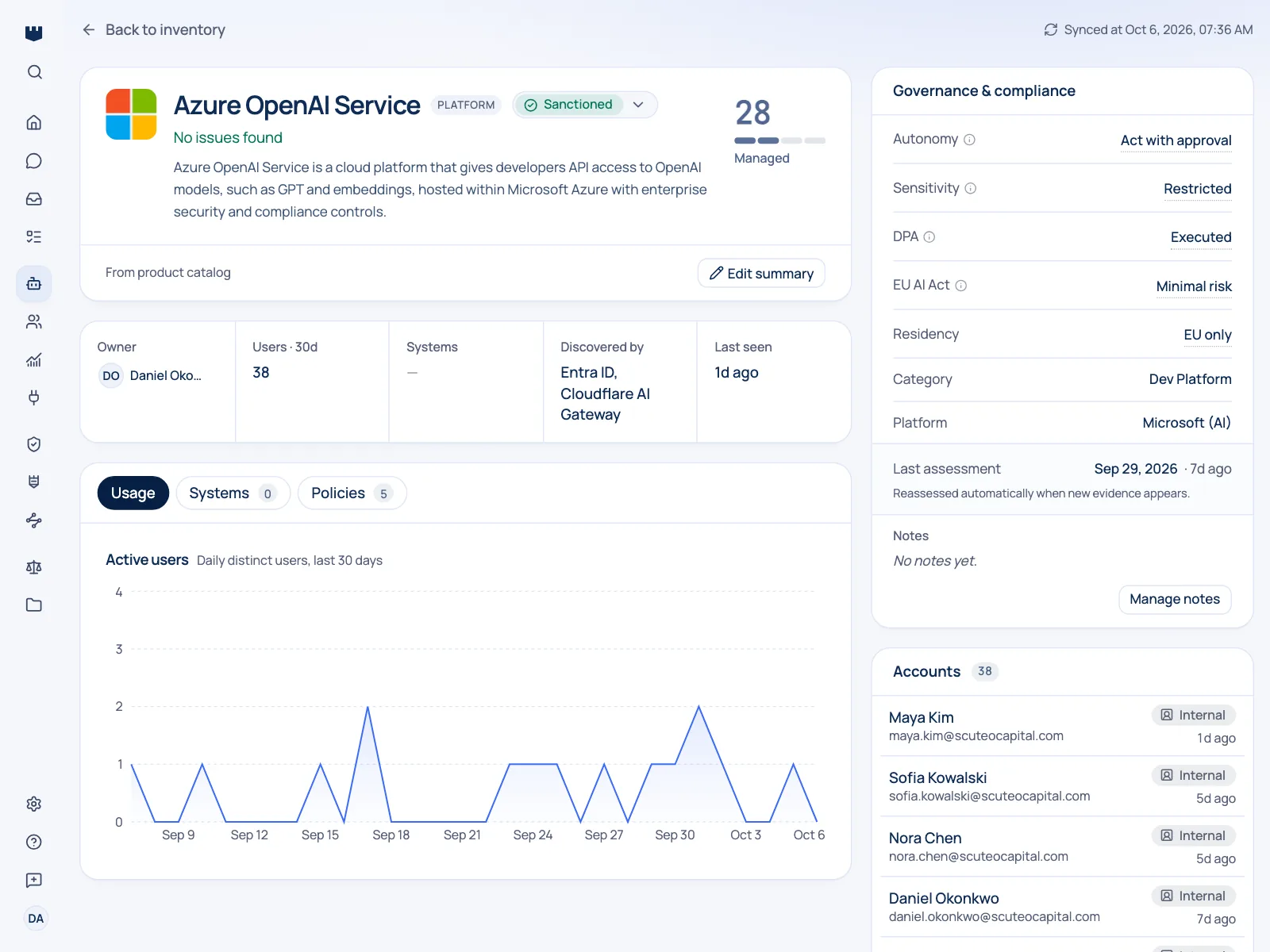The image size is (1270, 952).
Task: Click Daniel Okonkwo's email address
Action: point(994,916)
